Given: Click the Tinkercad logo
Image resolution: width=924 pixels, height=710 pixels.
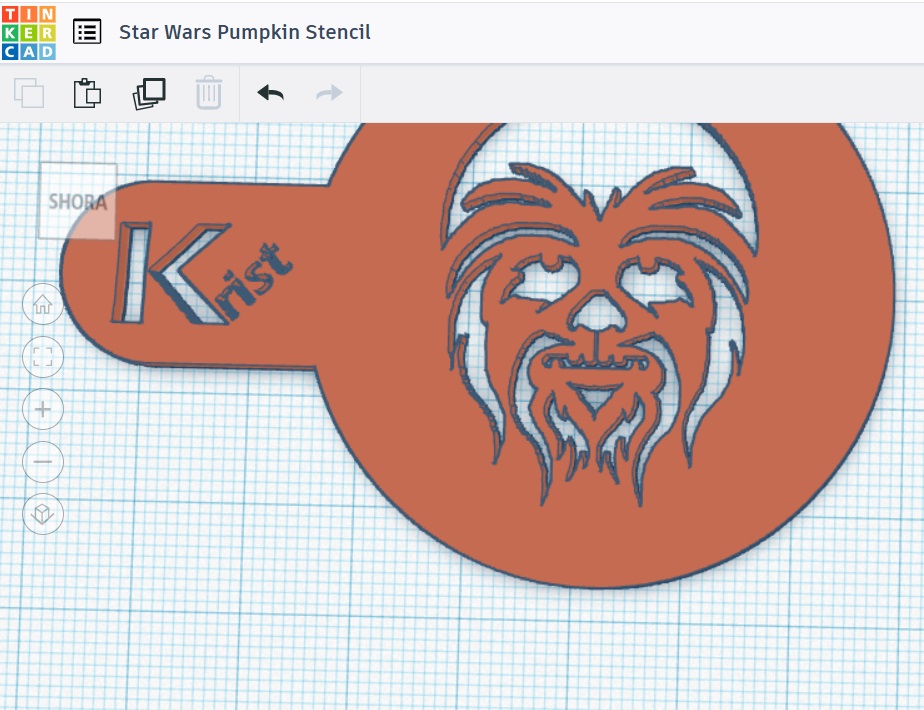Looking at the screenshot, I should [x=29, y=33].
